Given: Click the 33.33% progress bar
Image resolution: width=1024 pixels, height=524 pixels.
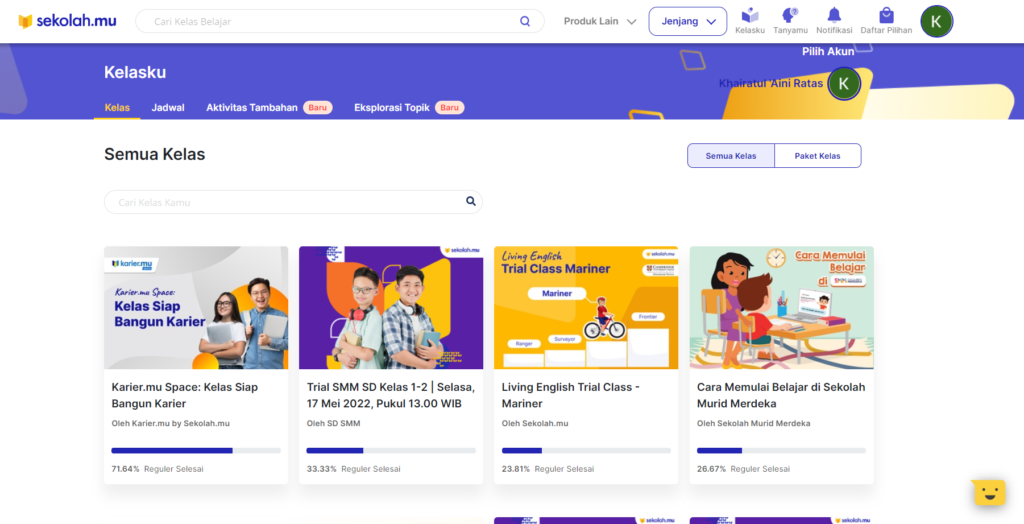Looking at the screenshot, I should pyautogui.click(x=391, y=451).
